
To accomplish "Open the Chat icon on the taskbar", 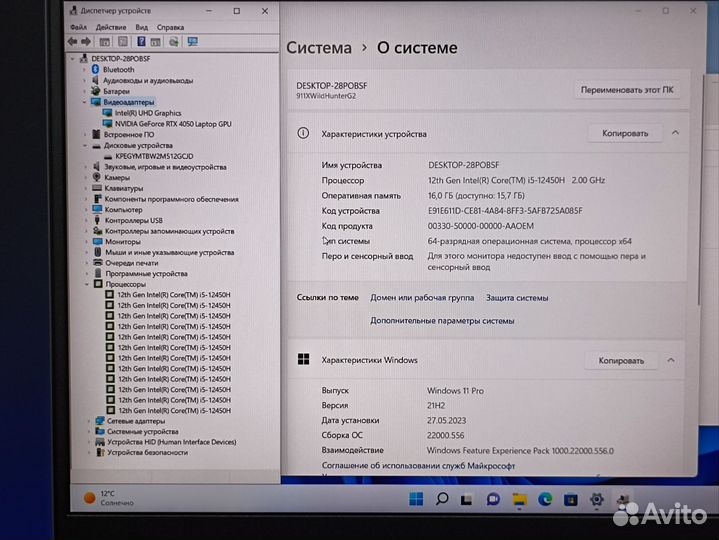I will (493, 499).
